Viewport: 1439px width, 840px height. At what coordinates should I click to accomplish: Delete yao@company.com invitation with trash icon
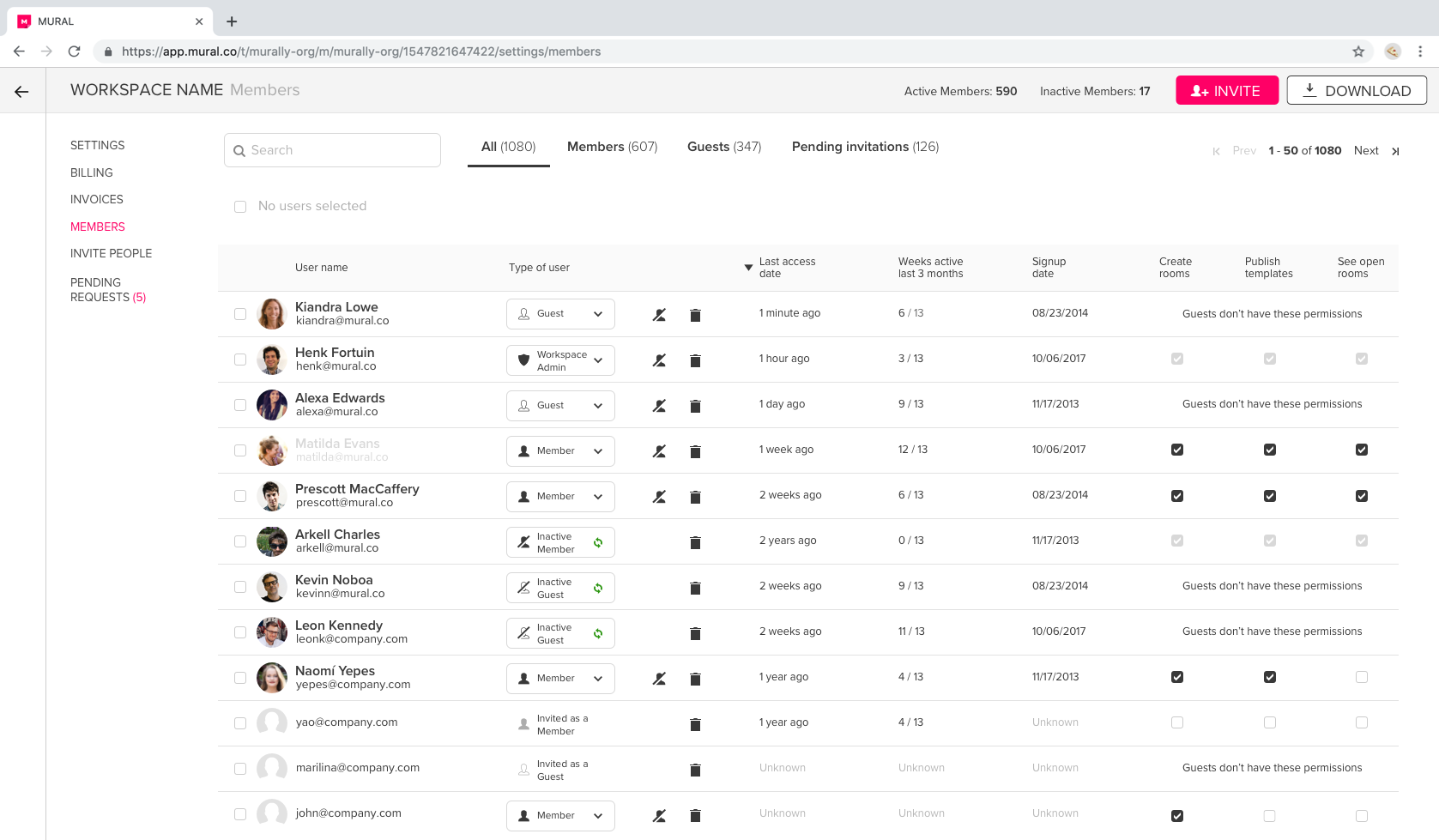click(695, 724)
